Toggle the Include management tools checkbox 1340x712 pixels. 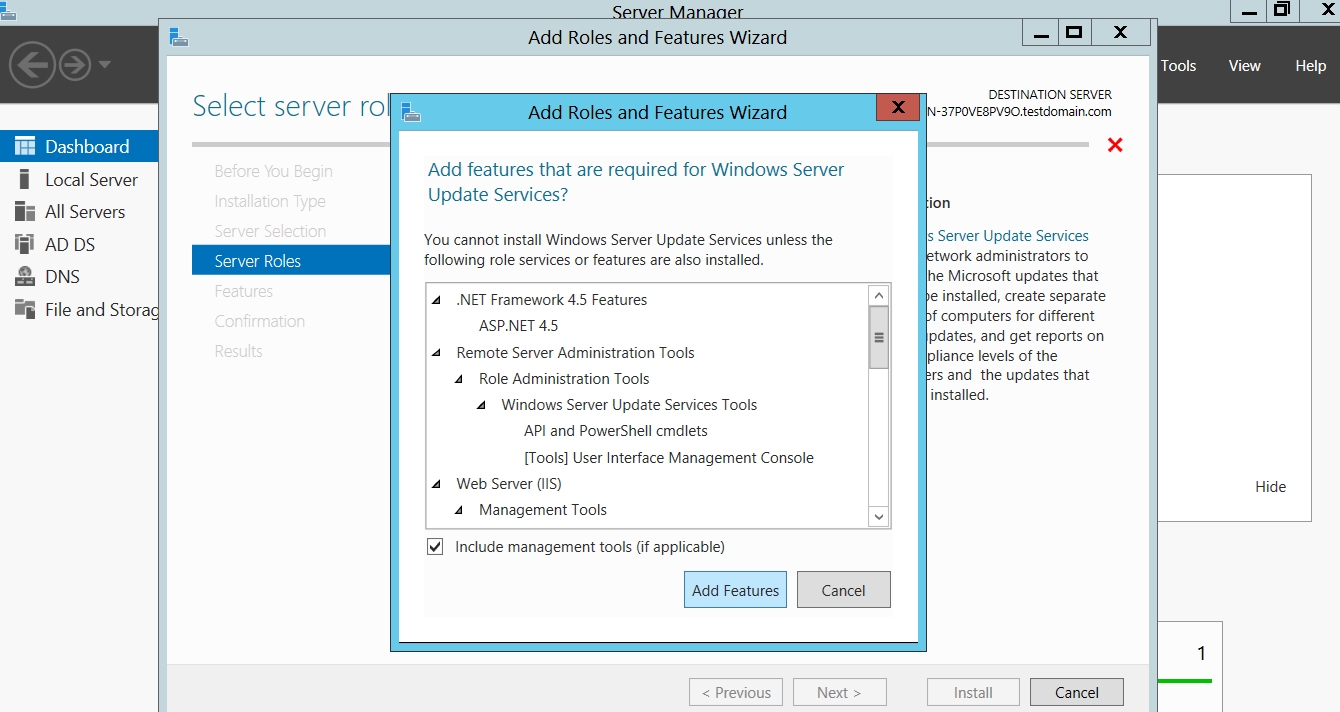[x=435, y=547]
